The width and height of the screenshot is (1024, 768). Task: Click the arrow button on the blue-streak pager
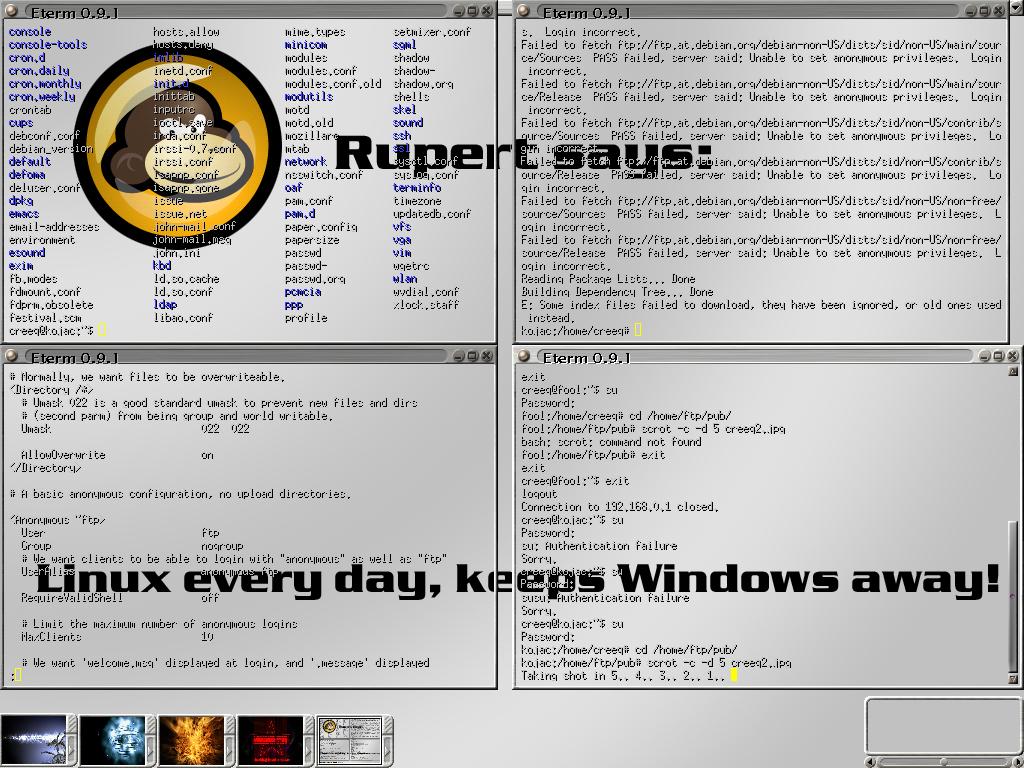point(72,749)
